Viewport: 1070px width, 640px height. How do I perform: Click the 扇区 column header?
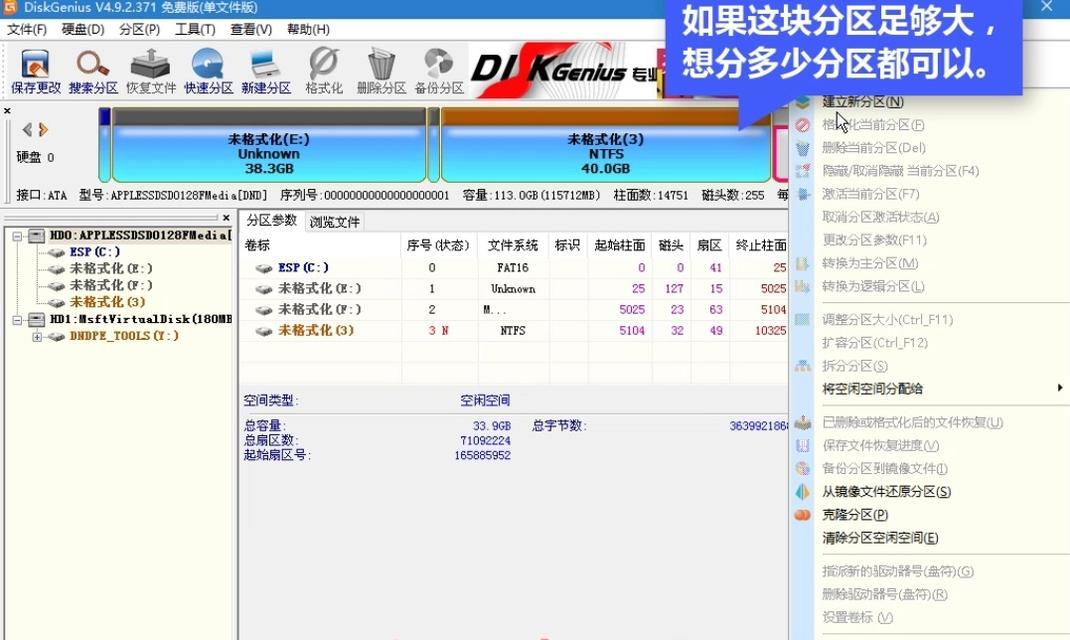click(710, 245)
